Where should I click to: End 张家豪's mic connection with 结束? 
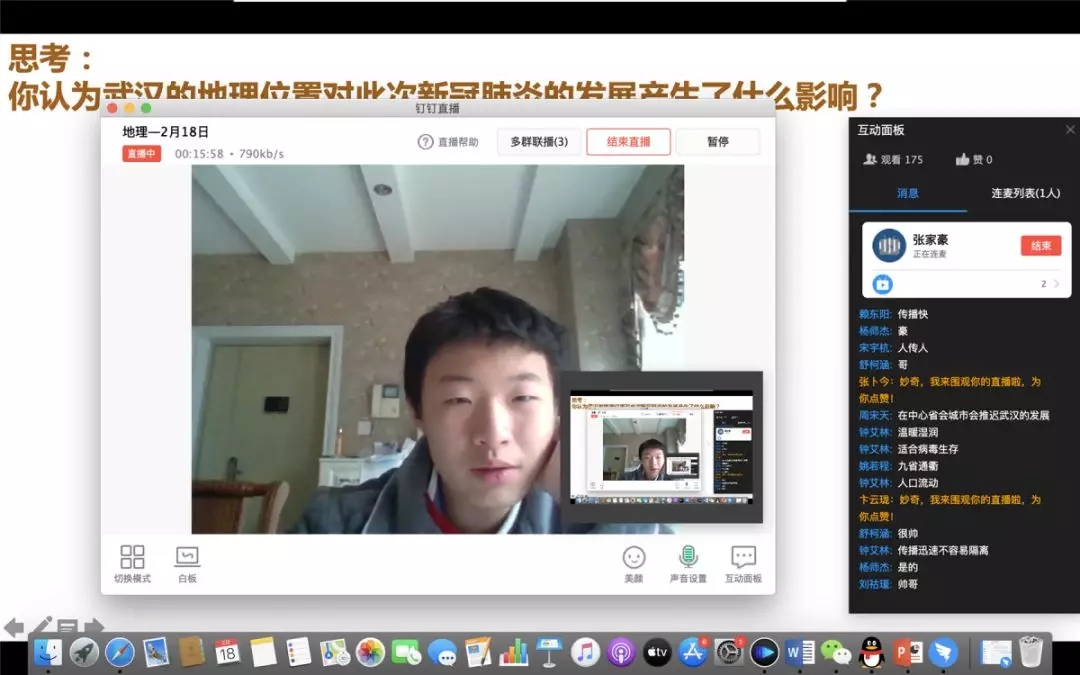click(1040, 246)
